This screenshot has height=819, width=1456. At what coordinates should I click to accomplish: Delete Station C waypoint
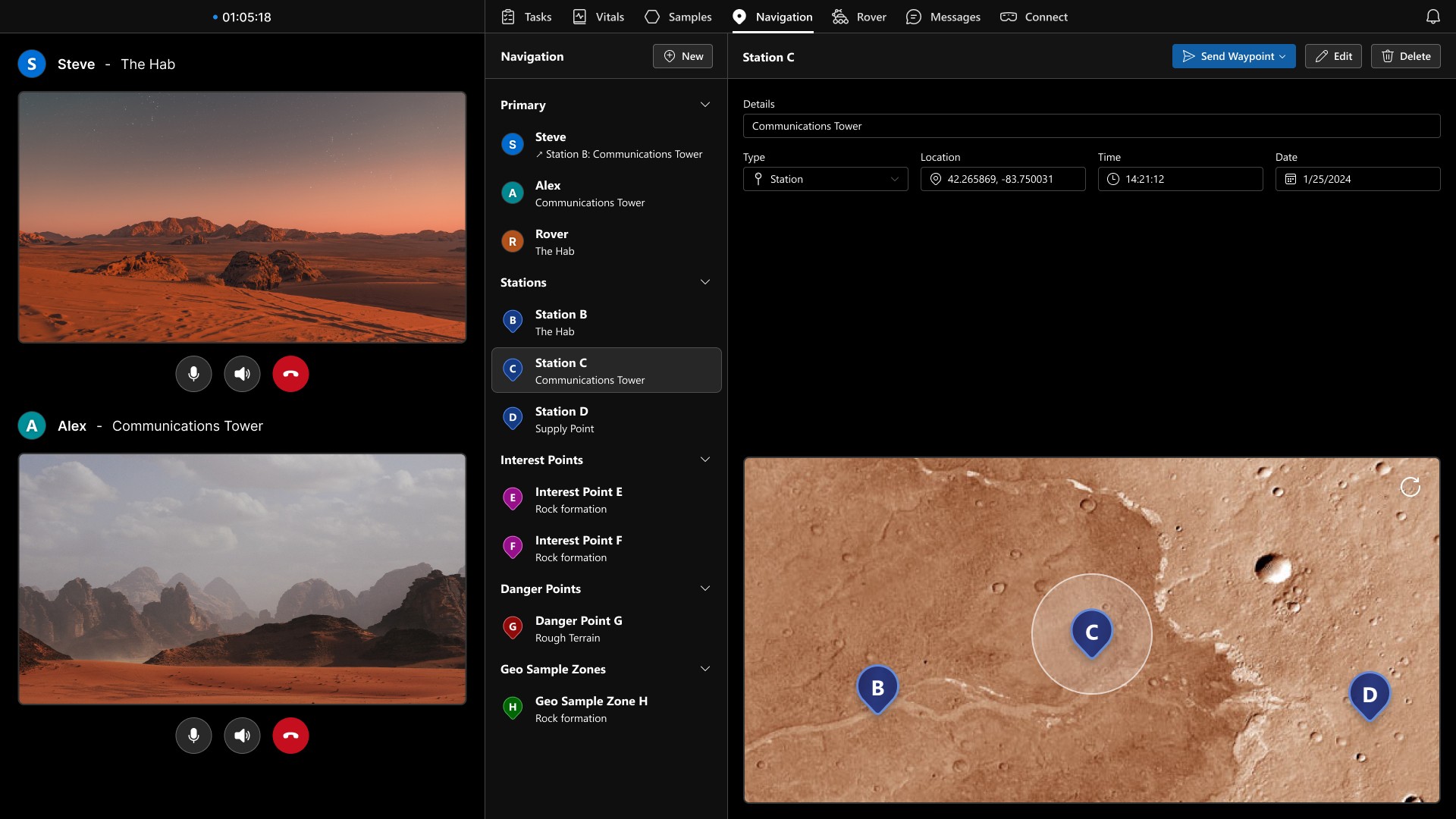pyautogui.click(x=1405, y=56)
